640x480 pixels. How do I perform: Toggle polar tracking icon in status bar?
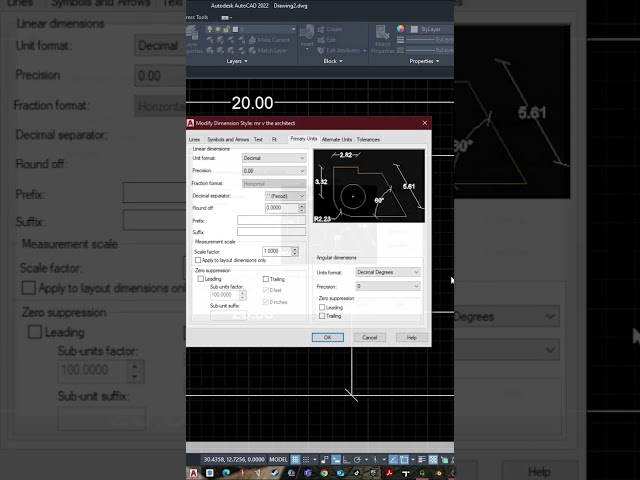coord(357,460)
